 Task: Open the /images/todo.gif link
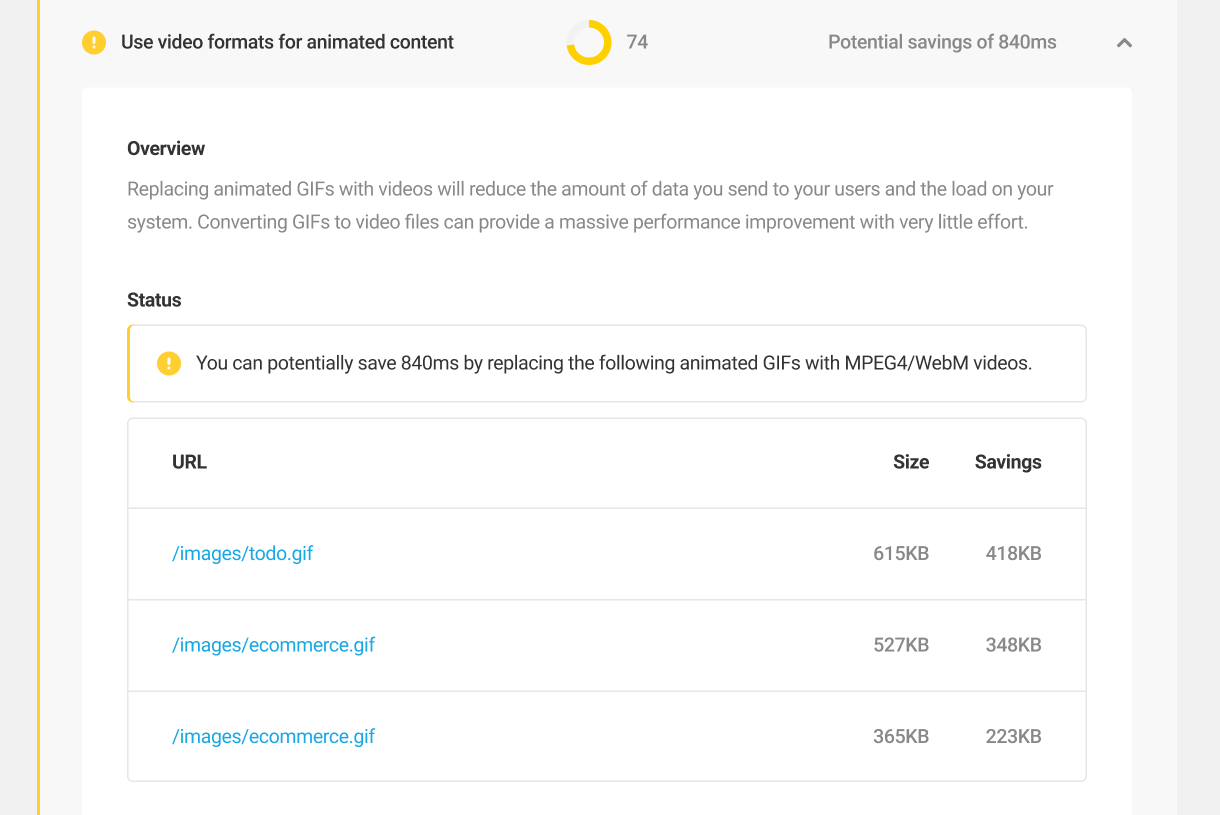[242, 553]
